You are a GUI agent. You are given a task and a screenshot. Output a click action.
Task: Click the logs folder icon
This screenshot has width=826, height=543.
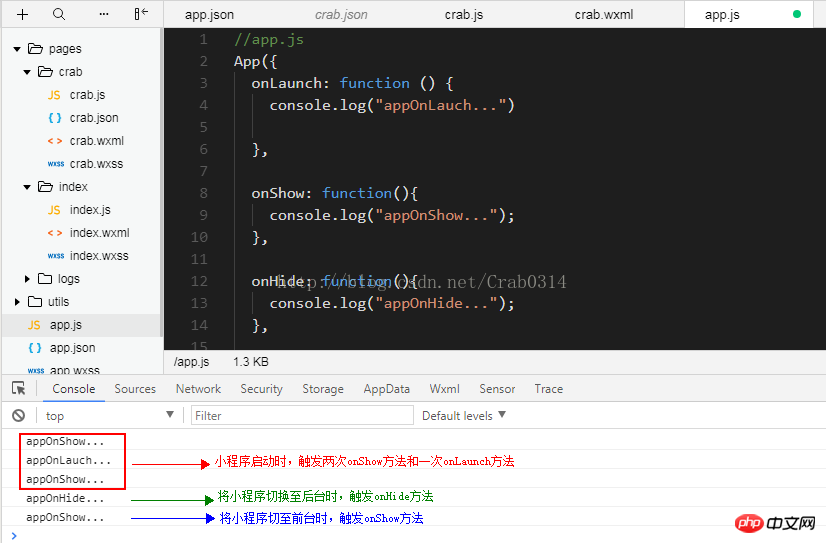45,279
